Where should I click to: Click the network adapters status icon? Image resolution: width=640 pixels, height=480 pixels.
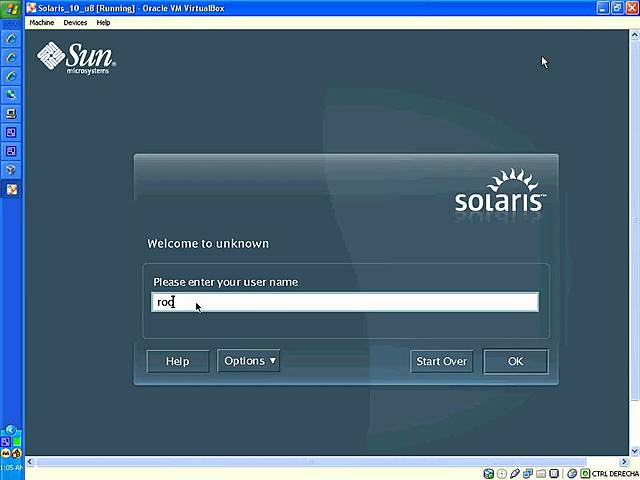click(528, 473)
